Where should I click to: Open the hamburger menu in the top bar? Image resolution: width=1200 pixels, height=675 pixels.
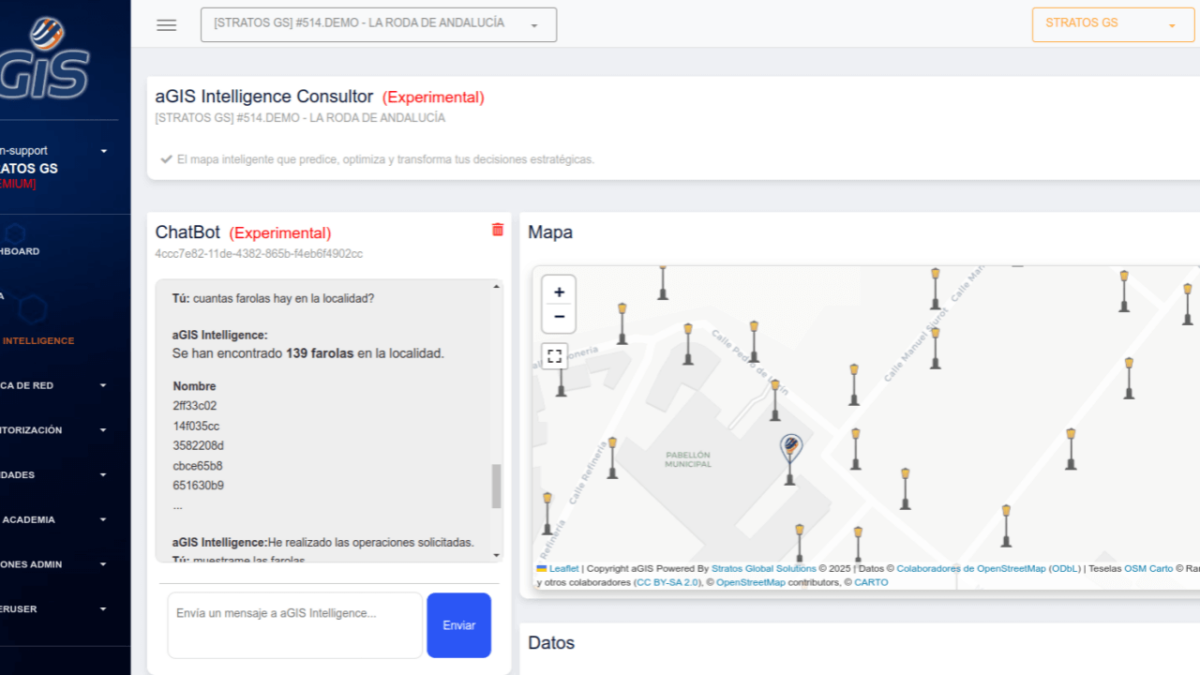166,25
